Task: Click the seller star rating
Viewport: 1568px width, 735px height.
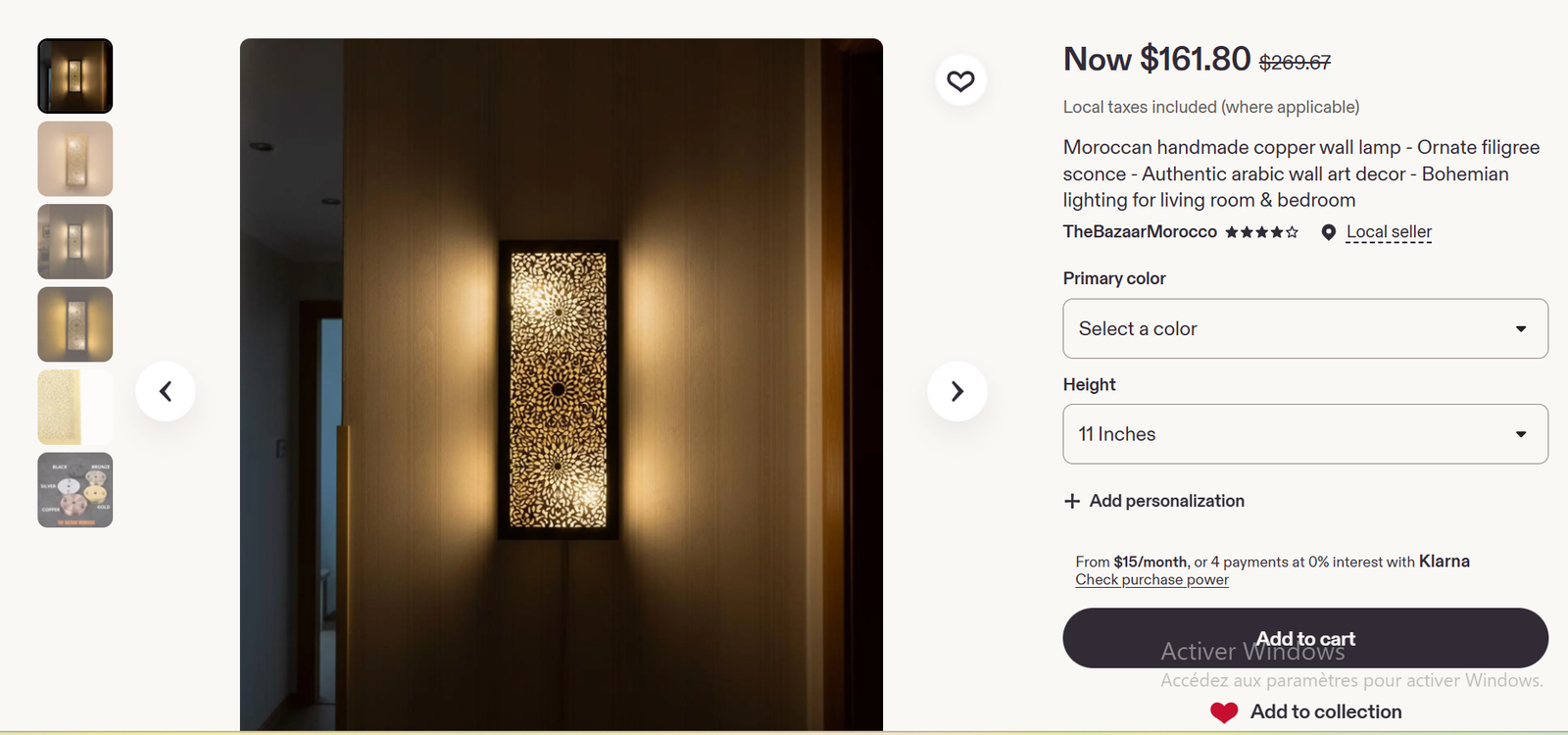Action: pos(1261,232)
